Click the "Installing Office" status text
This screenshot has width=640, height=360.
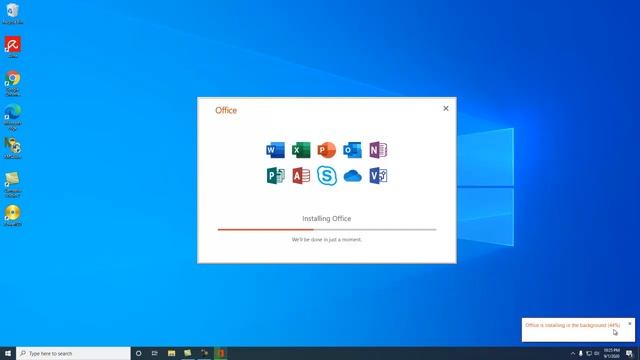click(327, 218)
